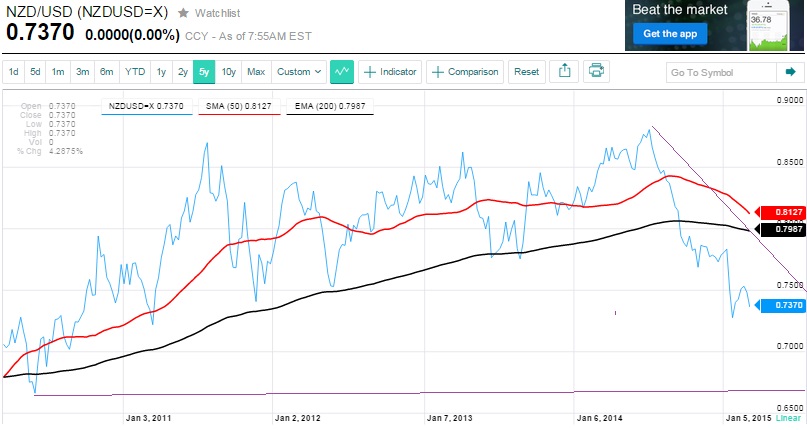This screenshot has height=430, width=807.
Task: Print the chart using printer icon
Action: click(596, 72)
